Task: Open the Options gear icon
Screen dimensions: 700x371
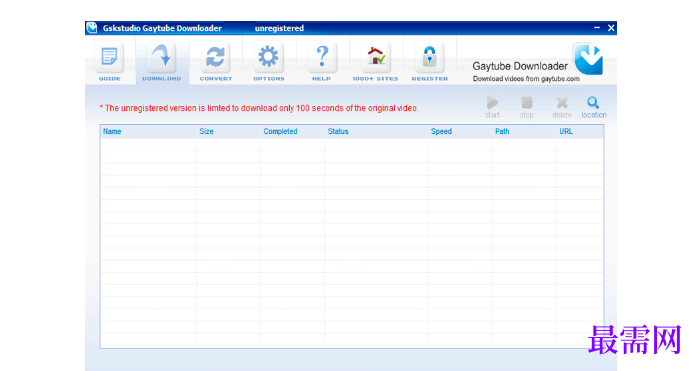Action: (268, 58)
